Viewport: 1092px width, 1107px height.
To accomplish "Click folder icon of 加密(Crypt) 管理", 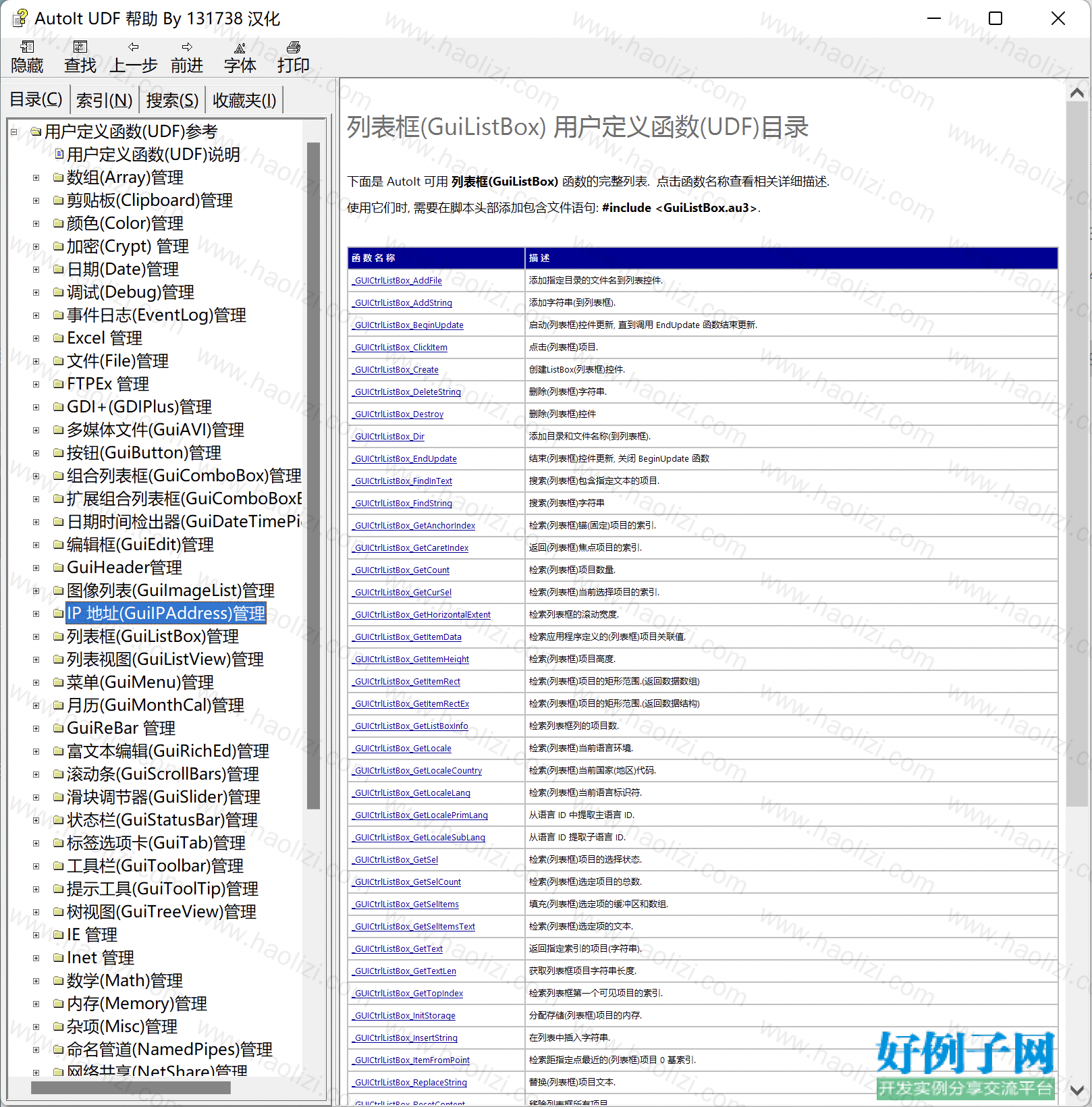I will pos(59,247).
